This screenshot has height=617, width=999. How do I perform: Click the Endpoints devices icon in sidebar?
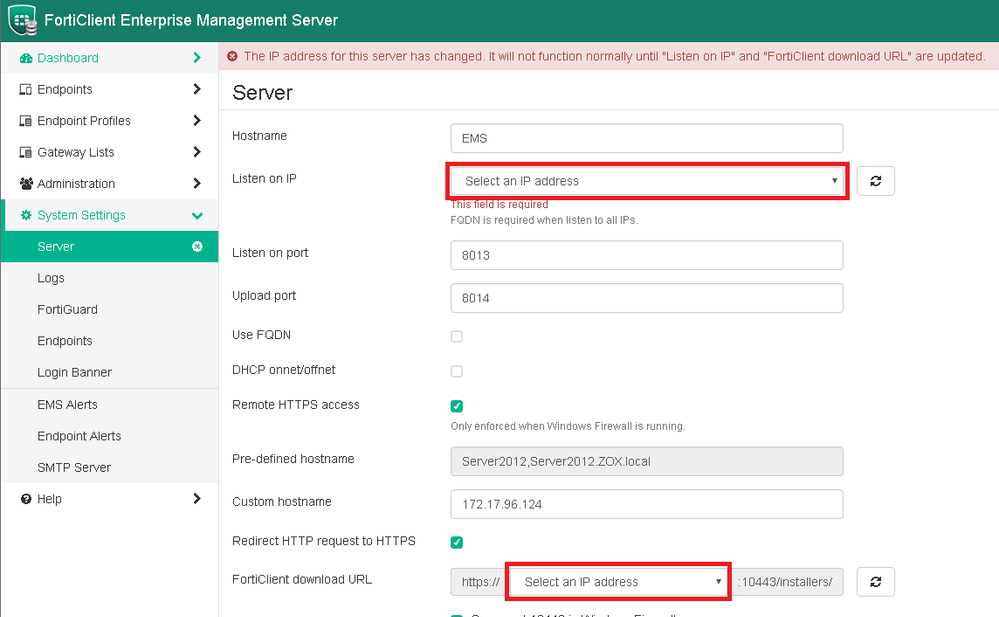26,90
